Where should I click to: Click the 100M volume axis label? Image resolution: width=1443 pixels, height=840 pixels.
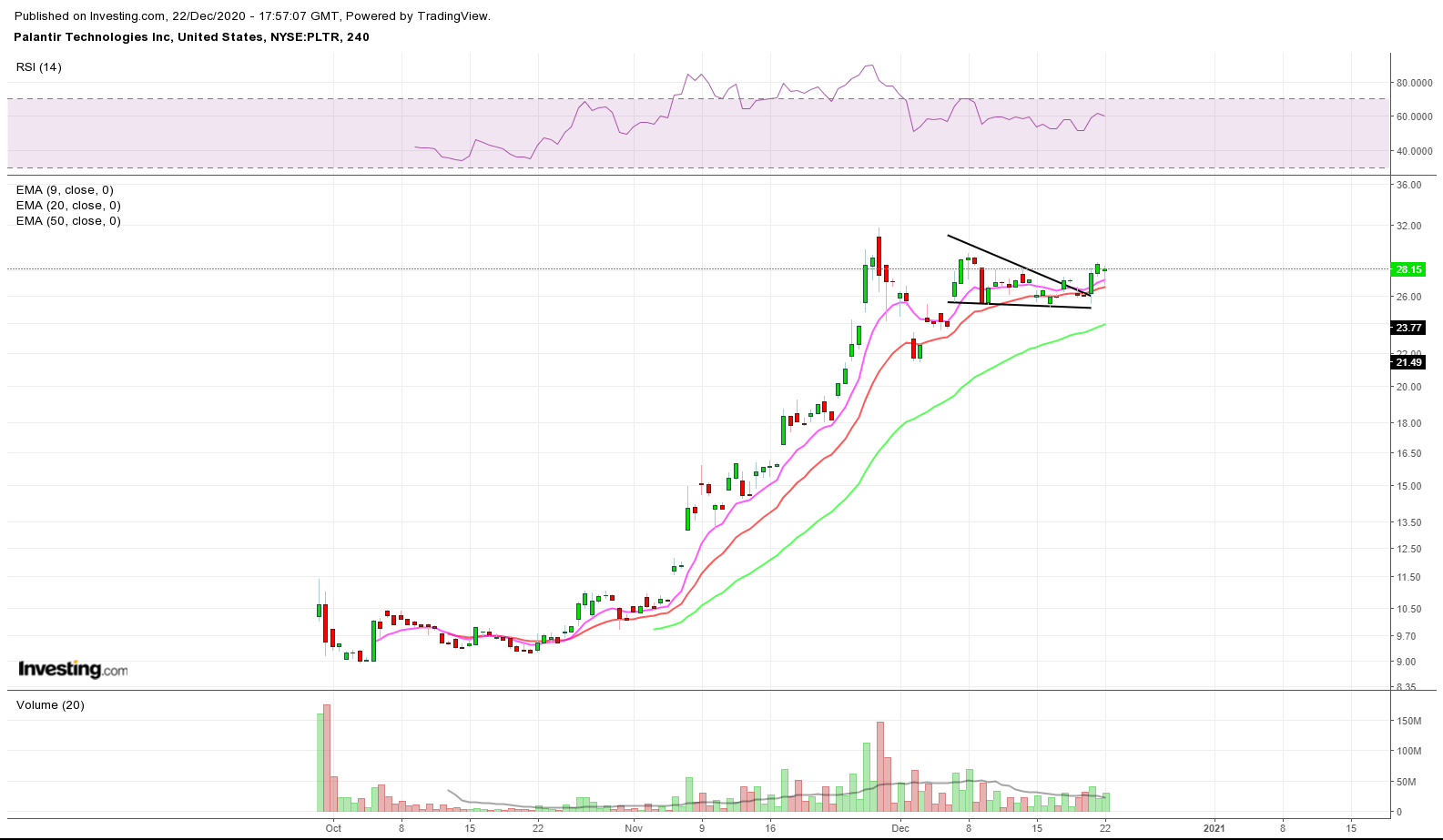click(x=1409, y=751)
